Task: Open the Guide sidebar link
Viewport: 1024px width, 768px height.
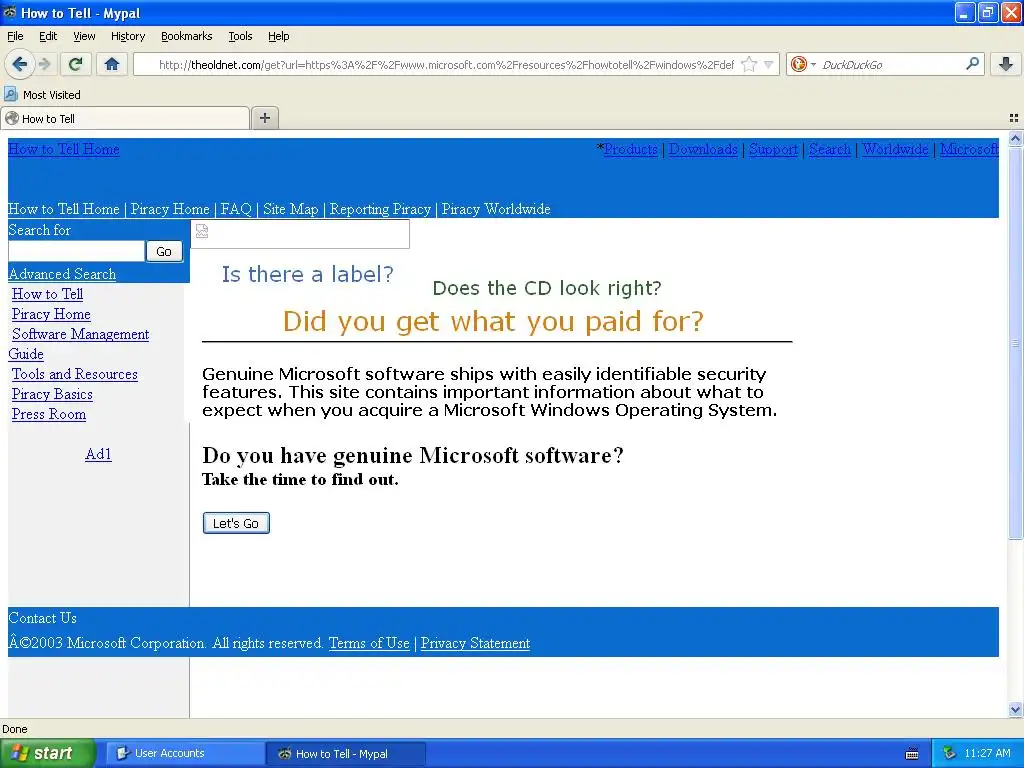Action: point(26,354)
